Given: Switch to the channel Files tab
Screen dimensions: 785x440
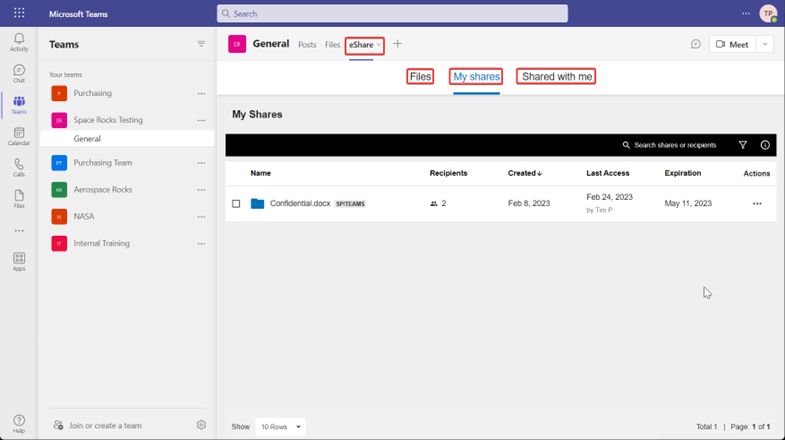Looking at the screenshot, I should tap(332, 45).
